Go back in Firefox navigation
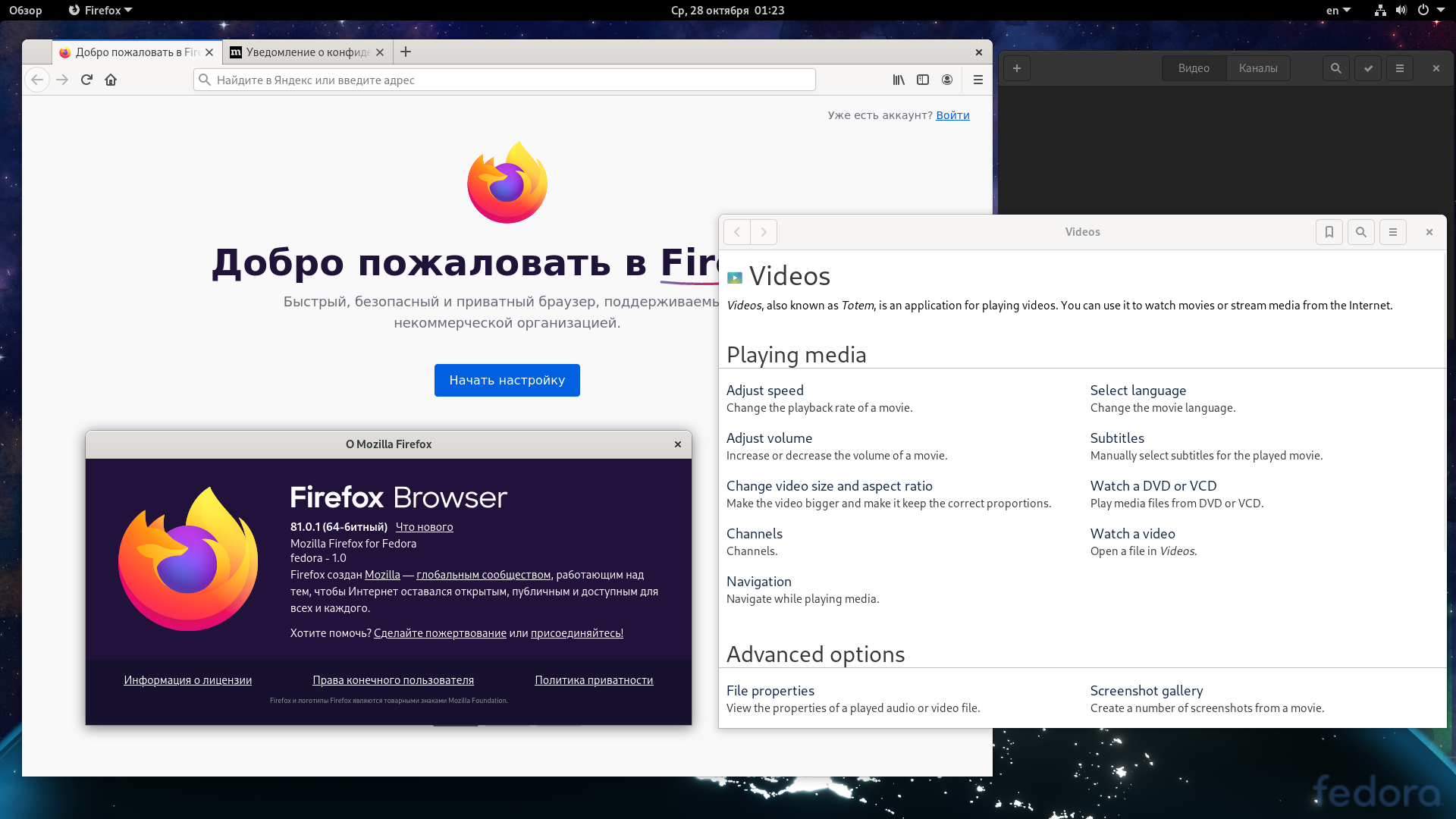The image size is (1456, 819). pos(37,80)
